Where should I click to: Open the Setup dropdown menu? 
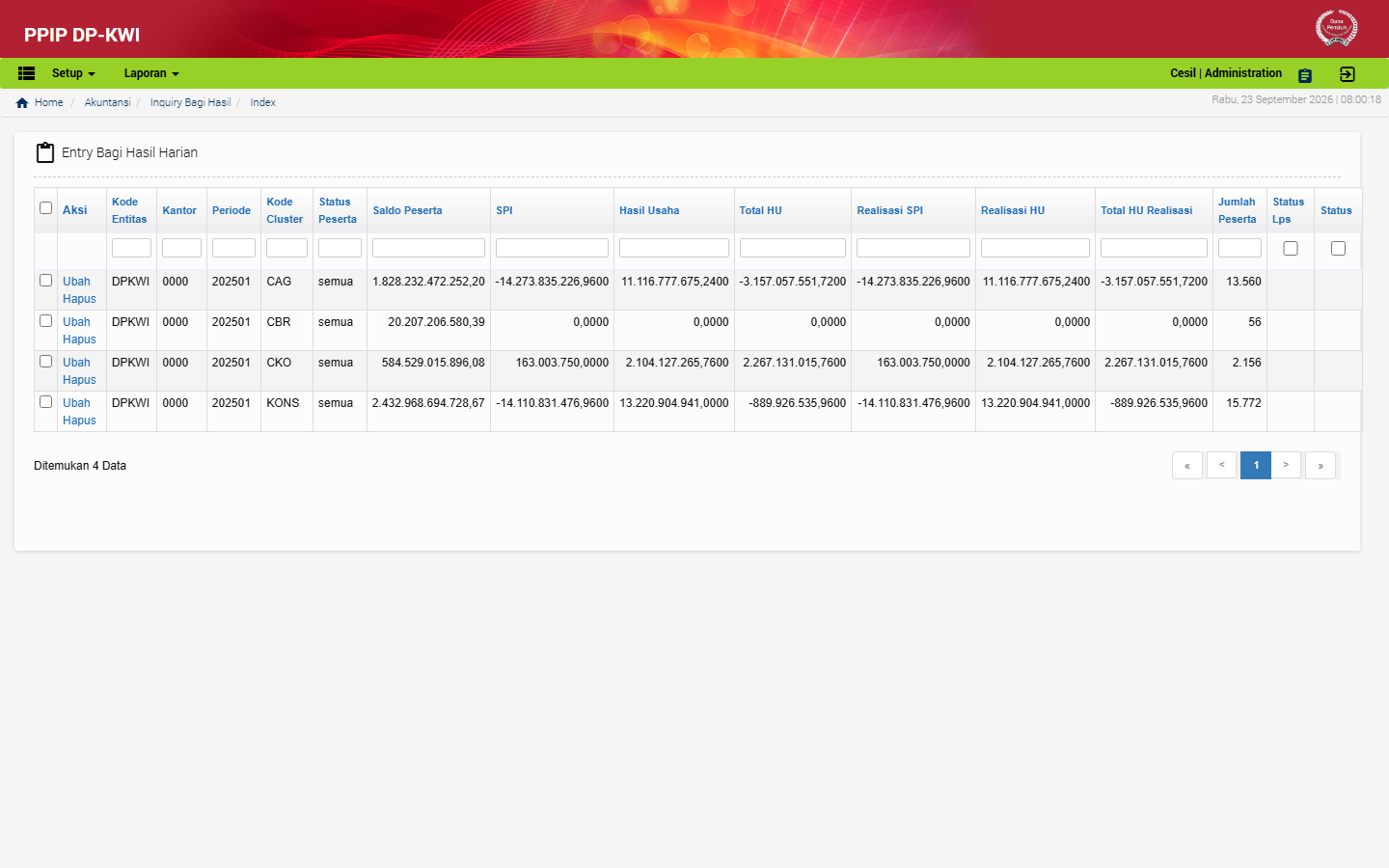tap(73, 73)
